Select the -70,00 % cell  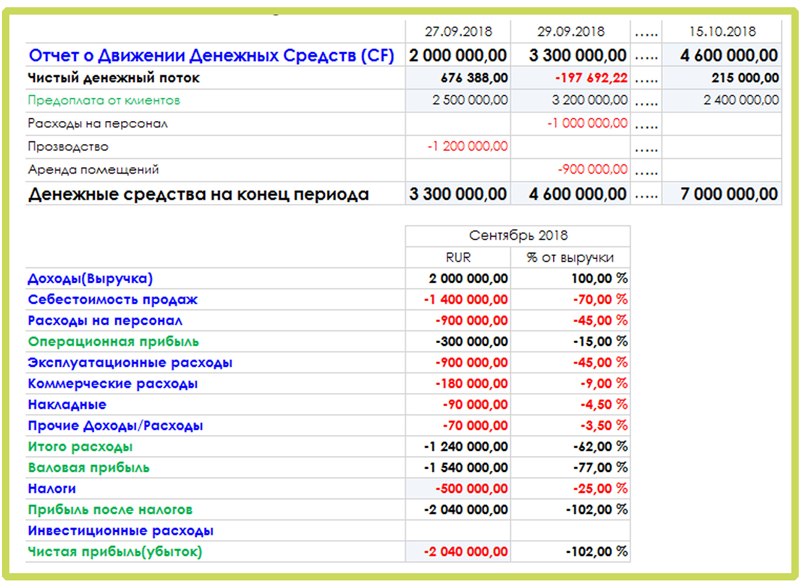(x=570, y=299)
